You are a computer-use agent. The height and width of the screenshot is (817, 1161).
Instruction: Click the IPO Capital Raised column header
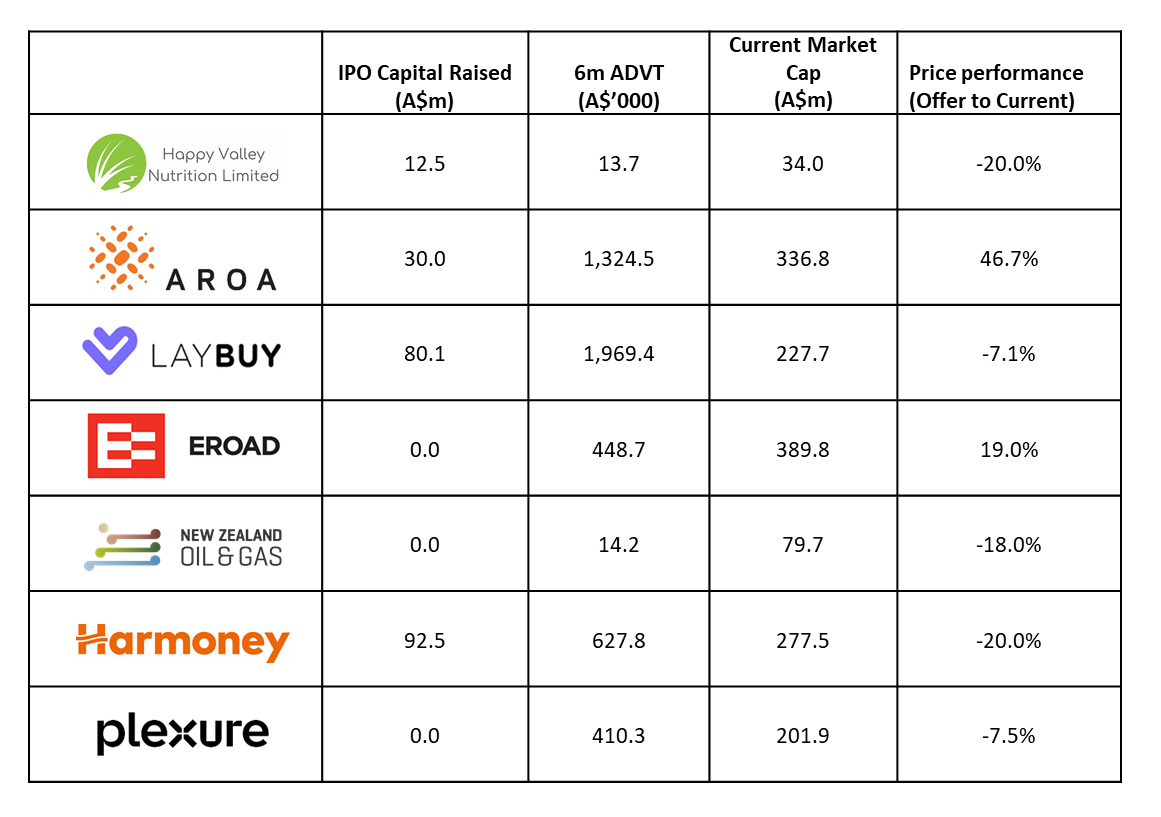coord(425,86)
